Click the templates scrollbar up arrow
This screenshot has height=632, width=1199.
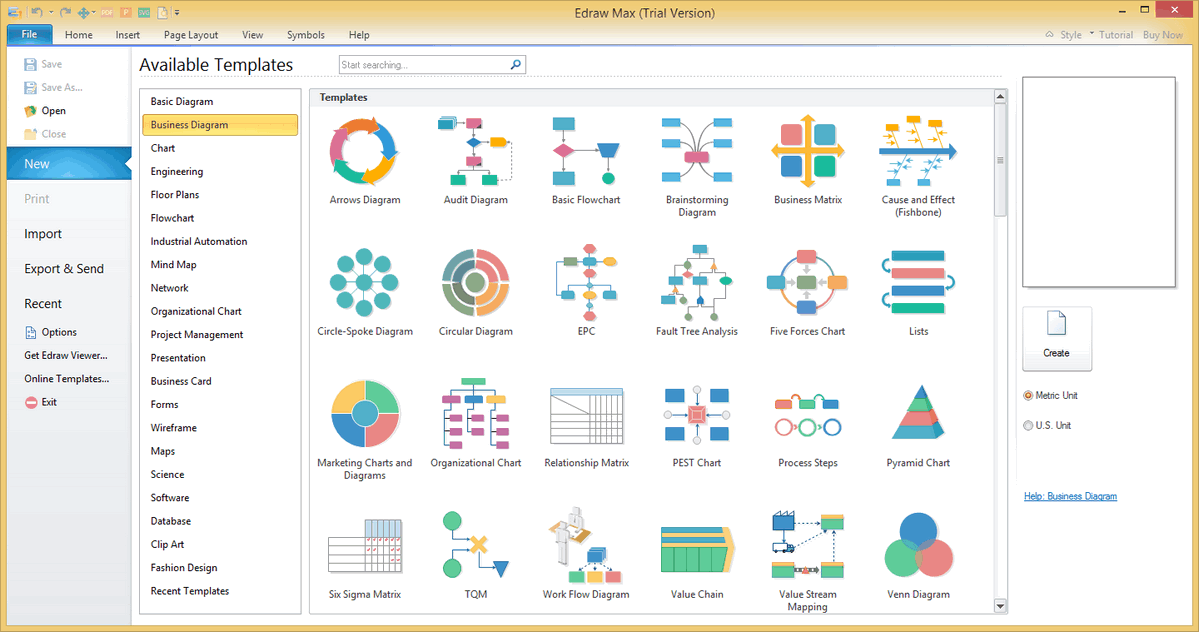(1000, 97)
